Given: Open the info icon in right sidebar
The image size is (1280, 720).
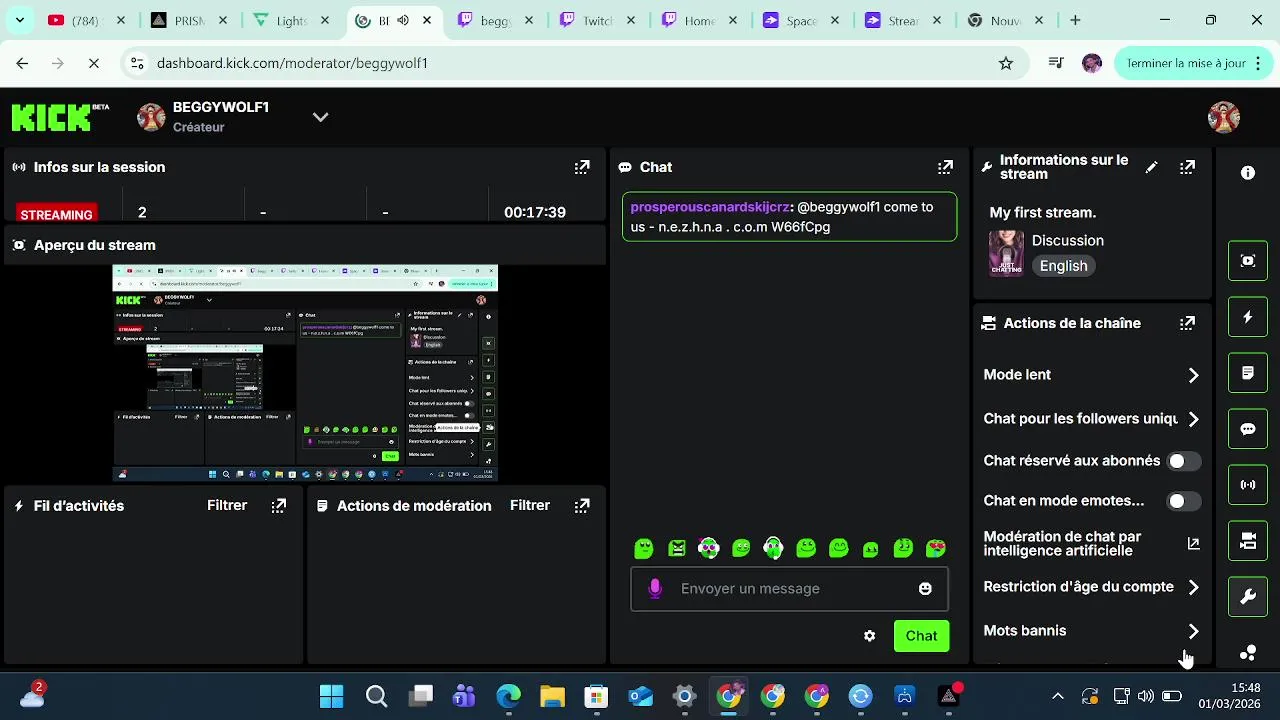Looking at the screenshot, I should [1248, 173].
